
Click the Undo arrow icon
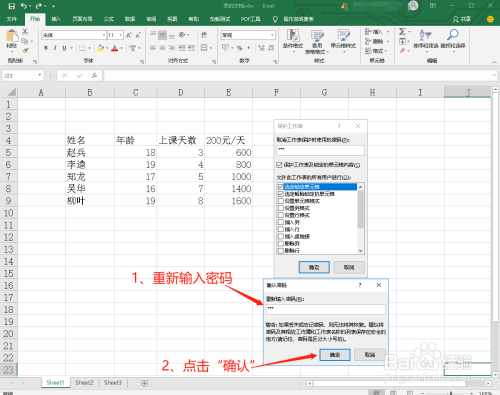24,6
